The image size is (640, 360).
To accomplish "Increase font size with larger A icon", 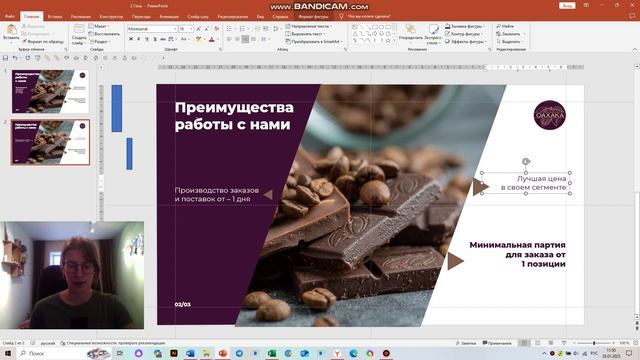I will 198,29.
